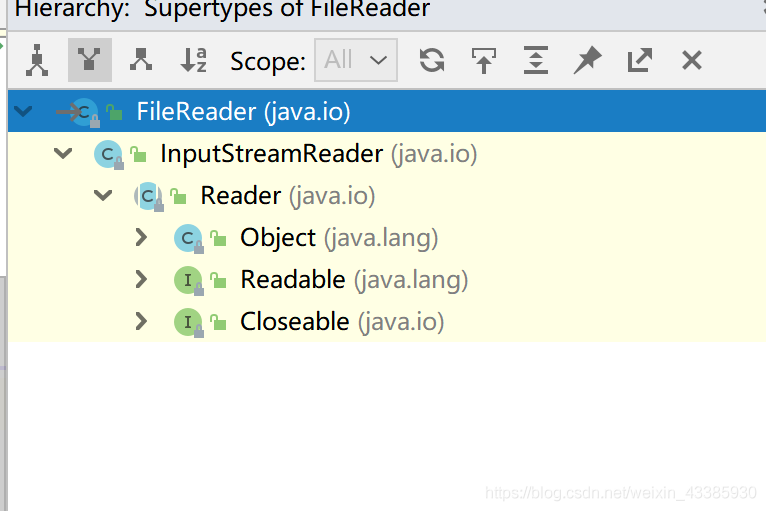Screen dimensions: 766x511
Task: Click the InputStreamReader class icon
Action: (x=107, y=154)
